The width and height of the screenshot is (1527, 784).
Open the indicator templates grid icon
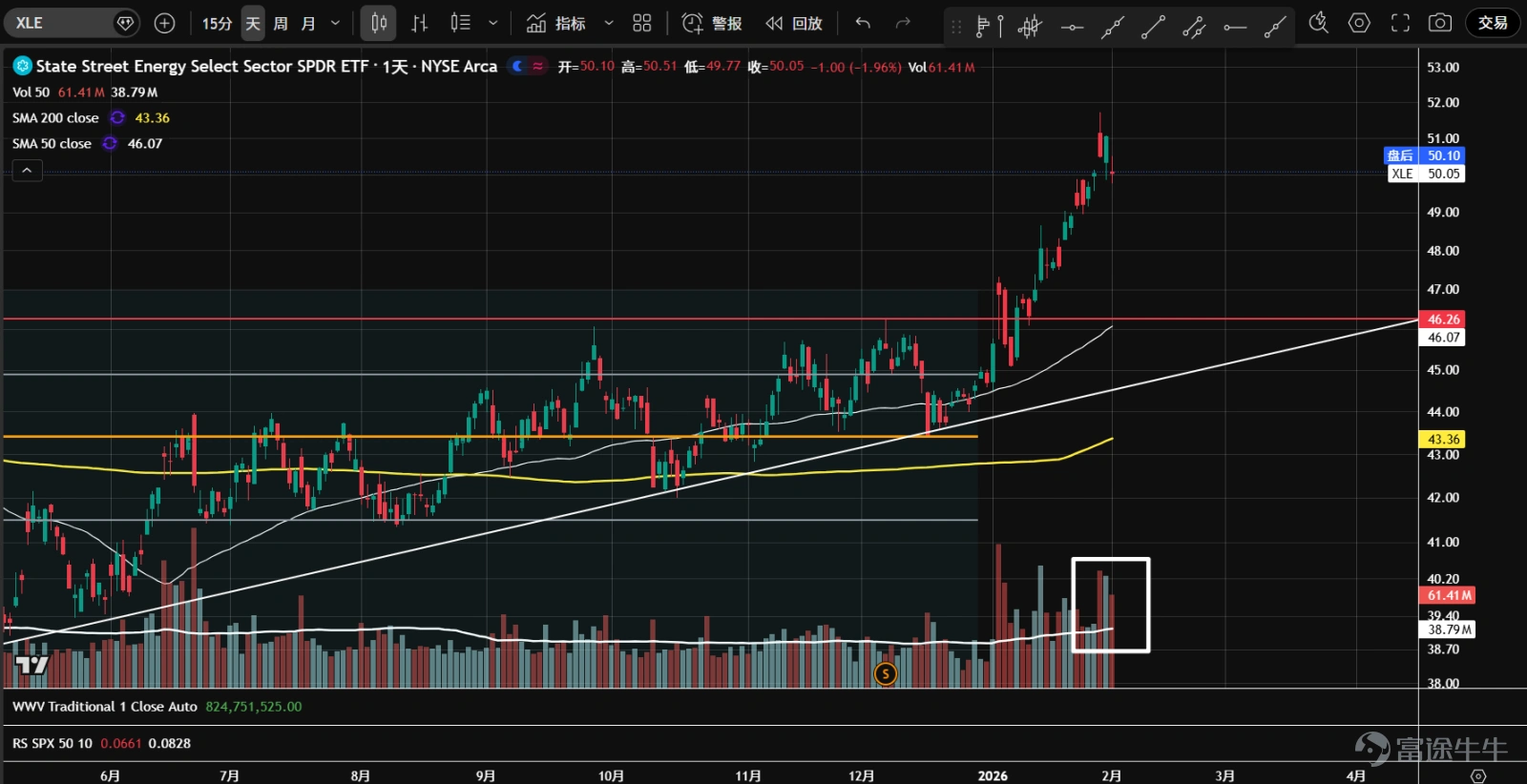[642, 23]
